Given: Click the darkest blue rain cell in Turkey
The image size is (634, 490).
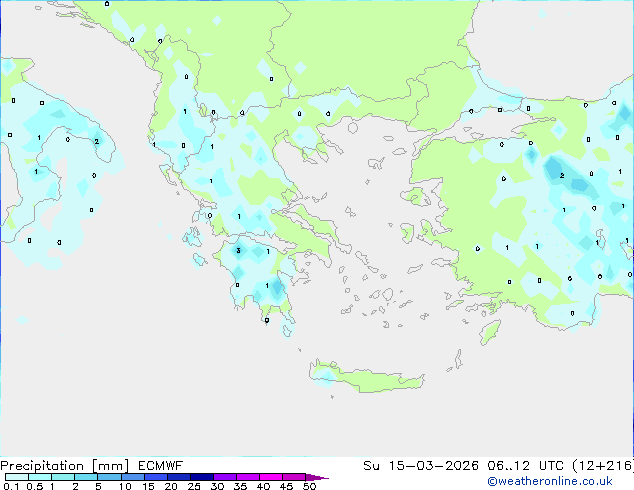Looking at the screenshot, I should tap(555, 172).
